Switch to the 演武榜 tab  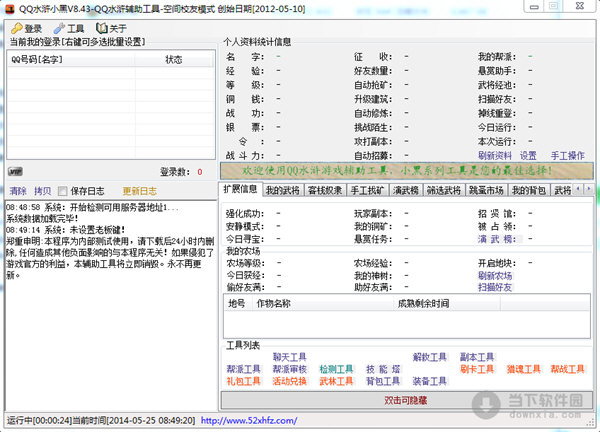pyautogui.click(x=406, y=190)
